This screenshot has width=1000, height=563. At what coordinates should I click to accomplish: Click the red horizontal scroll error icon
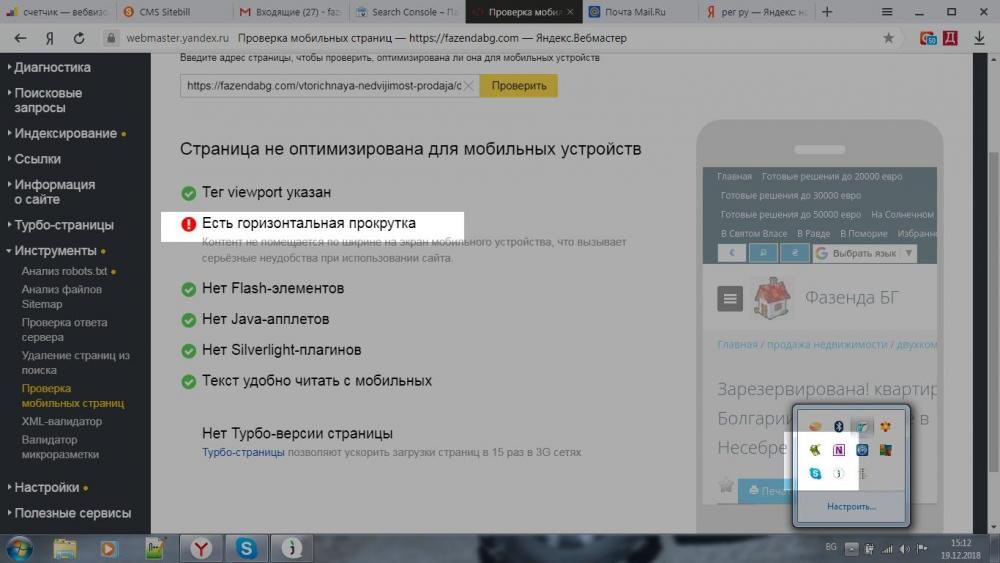coord(188,224)
